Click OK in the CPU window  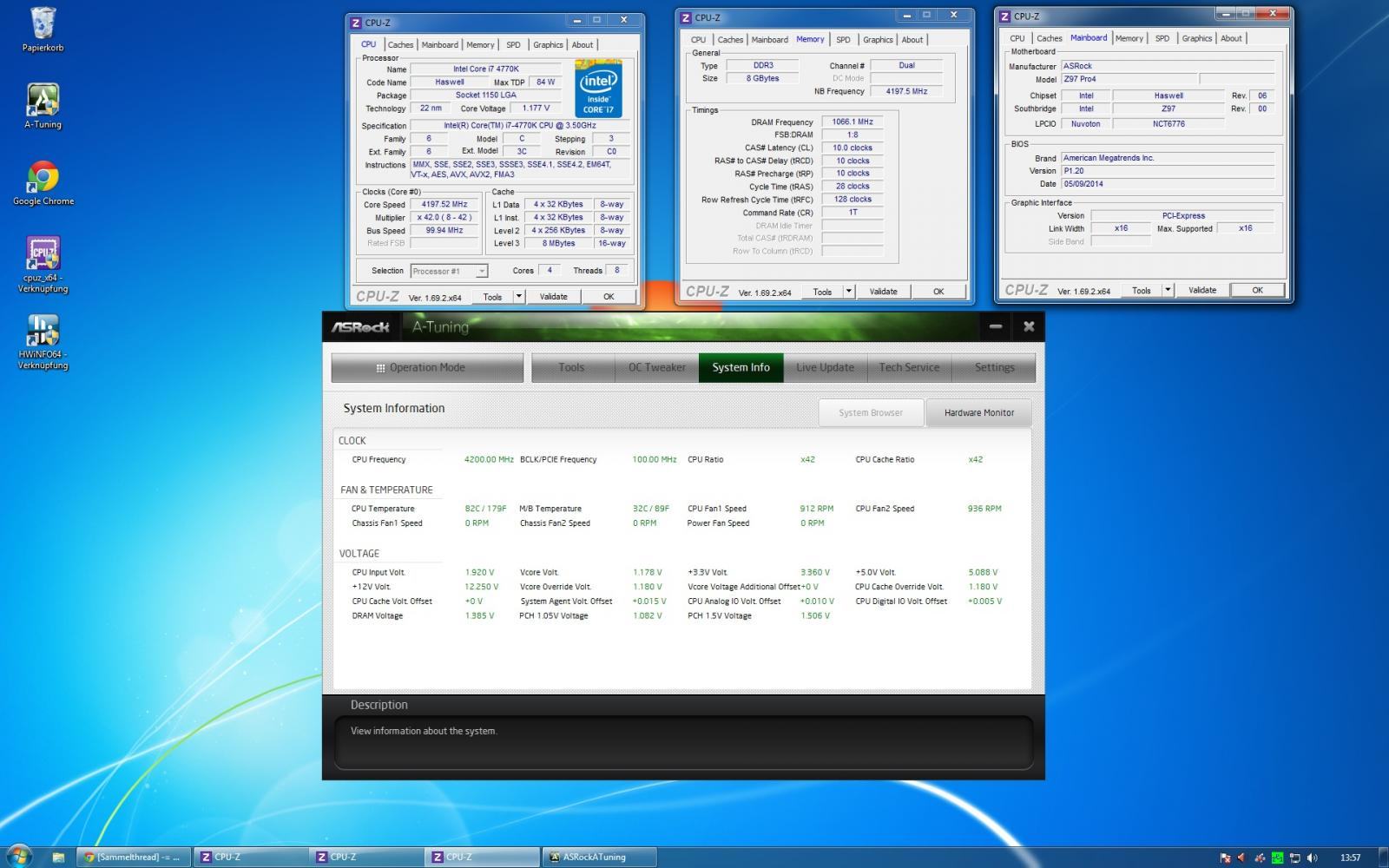pyautogui.click(x=609, y=296)
